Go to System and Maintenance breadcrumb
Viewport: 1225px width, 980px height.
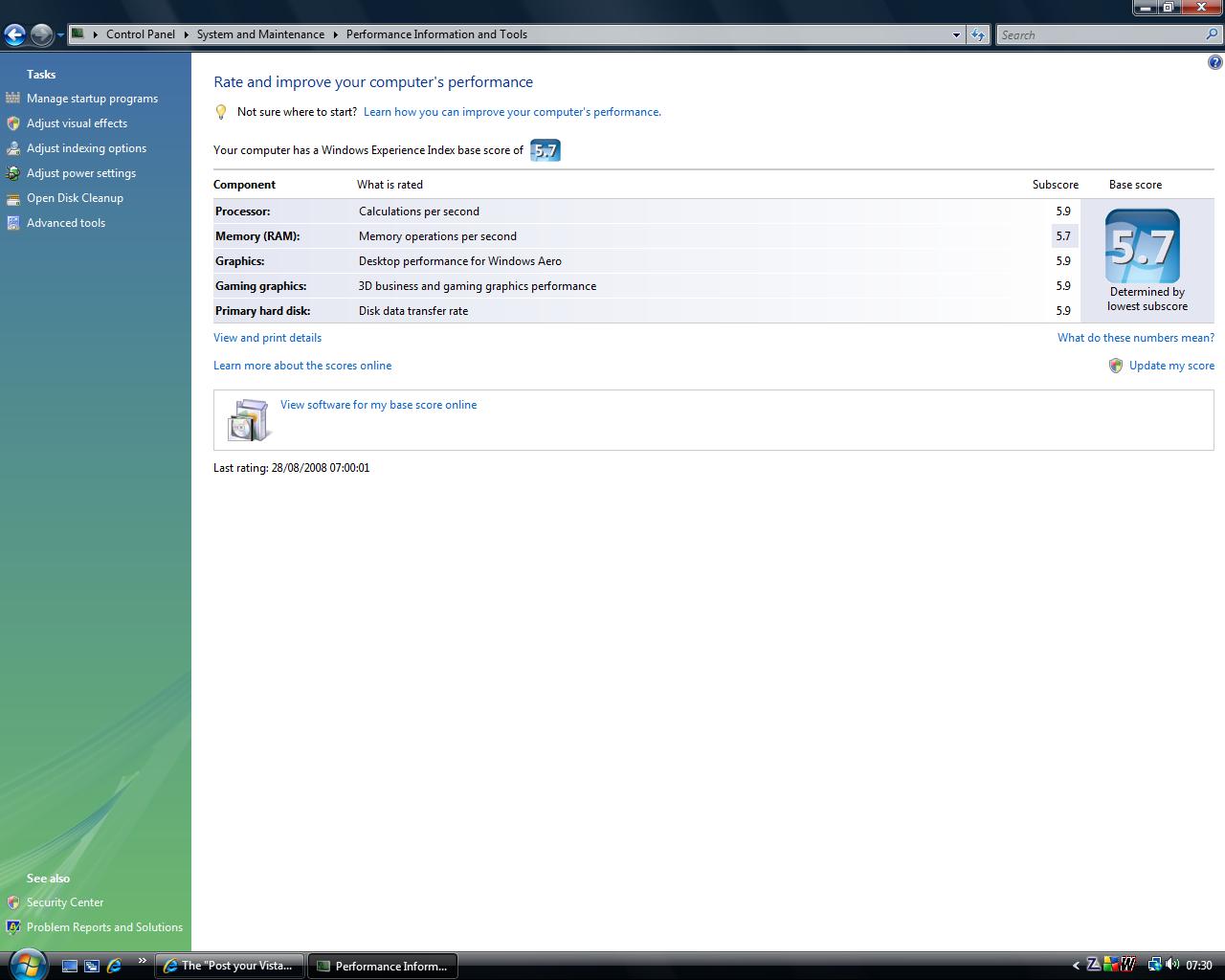tap(260, 34)
